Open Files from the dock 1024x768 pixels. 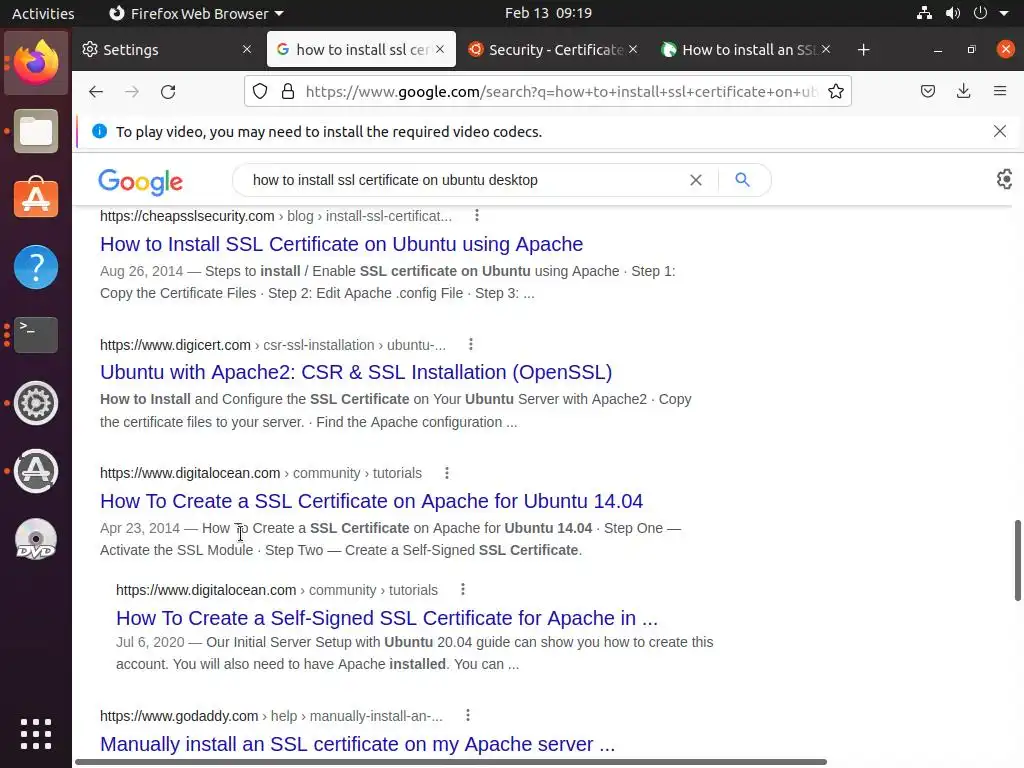(36, 131)
